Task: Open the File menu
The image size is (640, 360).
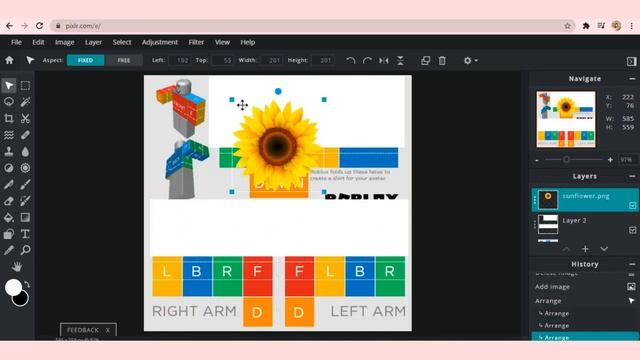Action: pos(16,42)
